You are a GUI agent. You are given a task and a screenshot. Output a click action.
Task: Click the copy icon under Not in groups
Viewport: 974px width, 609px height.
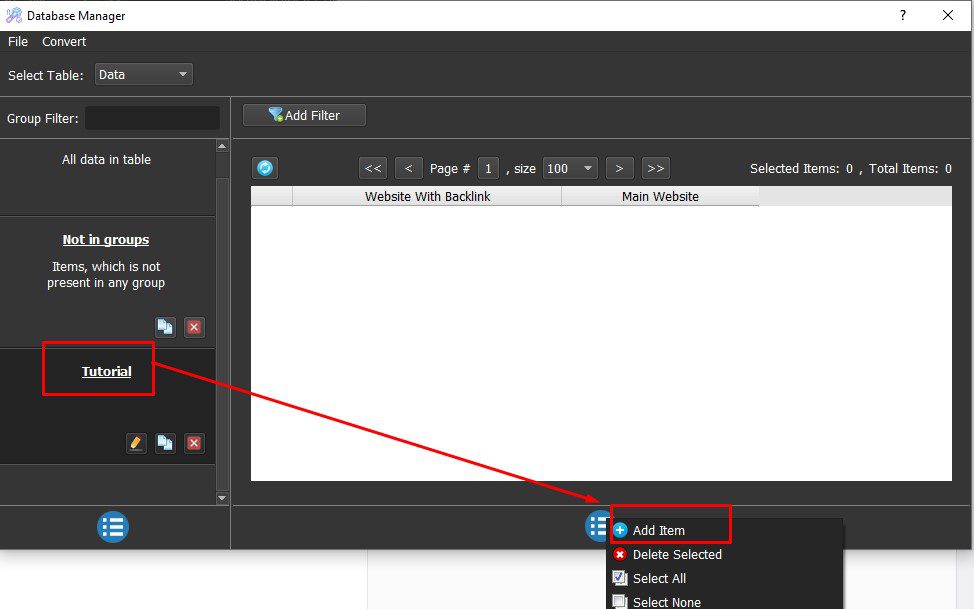165,327
